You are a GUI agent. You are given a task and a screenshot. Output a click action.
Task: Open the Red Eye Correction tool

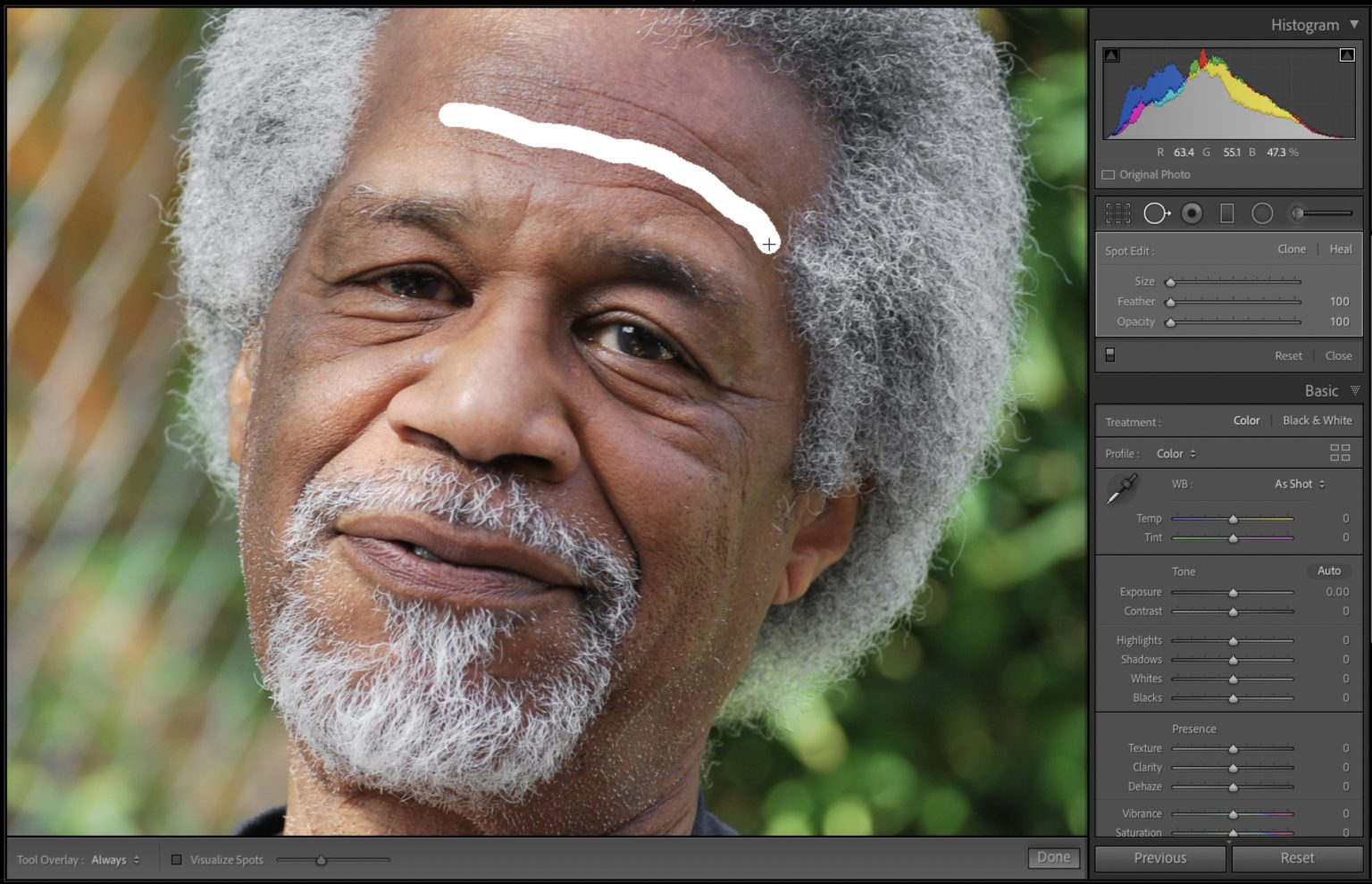1191,213
